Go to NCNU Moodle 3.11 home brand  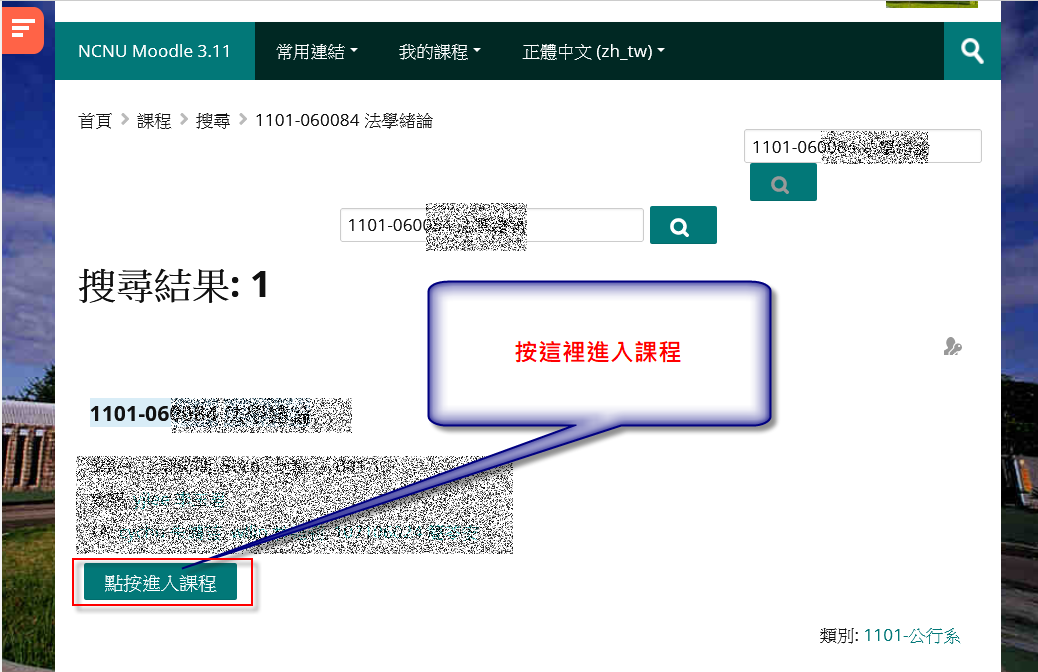pos(154,51)
